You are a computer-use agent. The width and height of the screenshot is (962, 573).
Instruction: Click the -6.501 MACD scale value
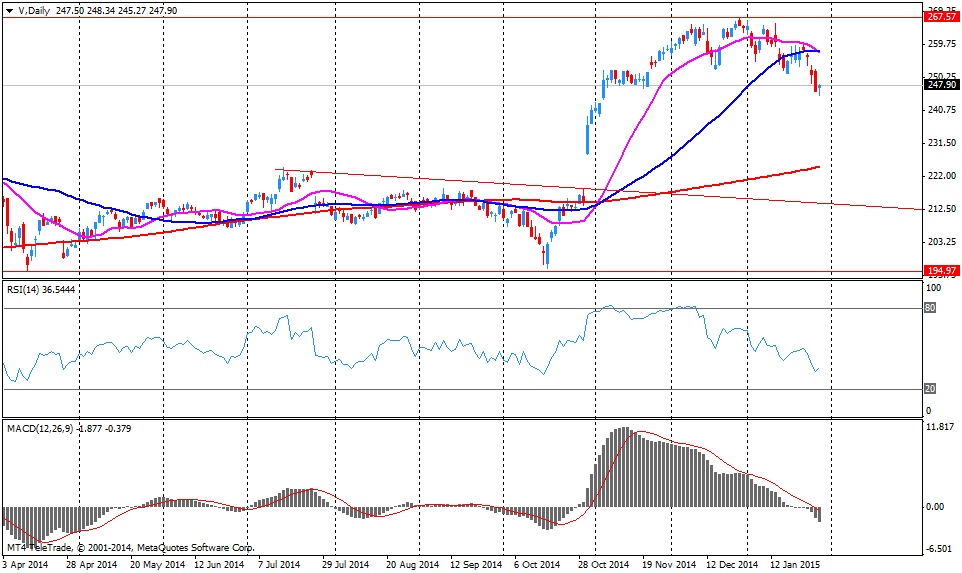(939, 548)
